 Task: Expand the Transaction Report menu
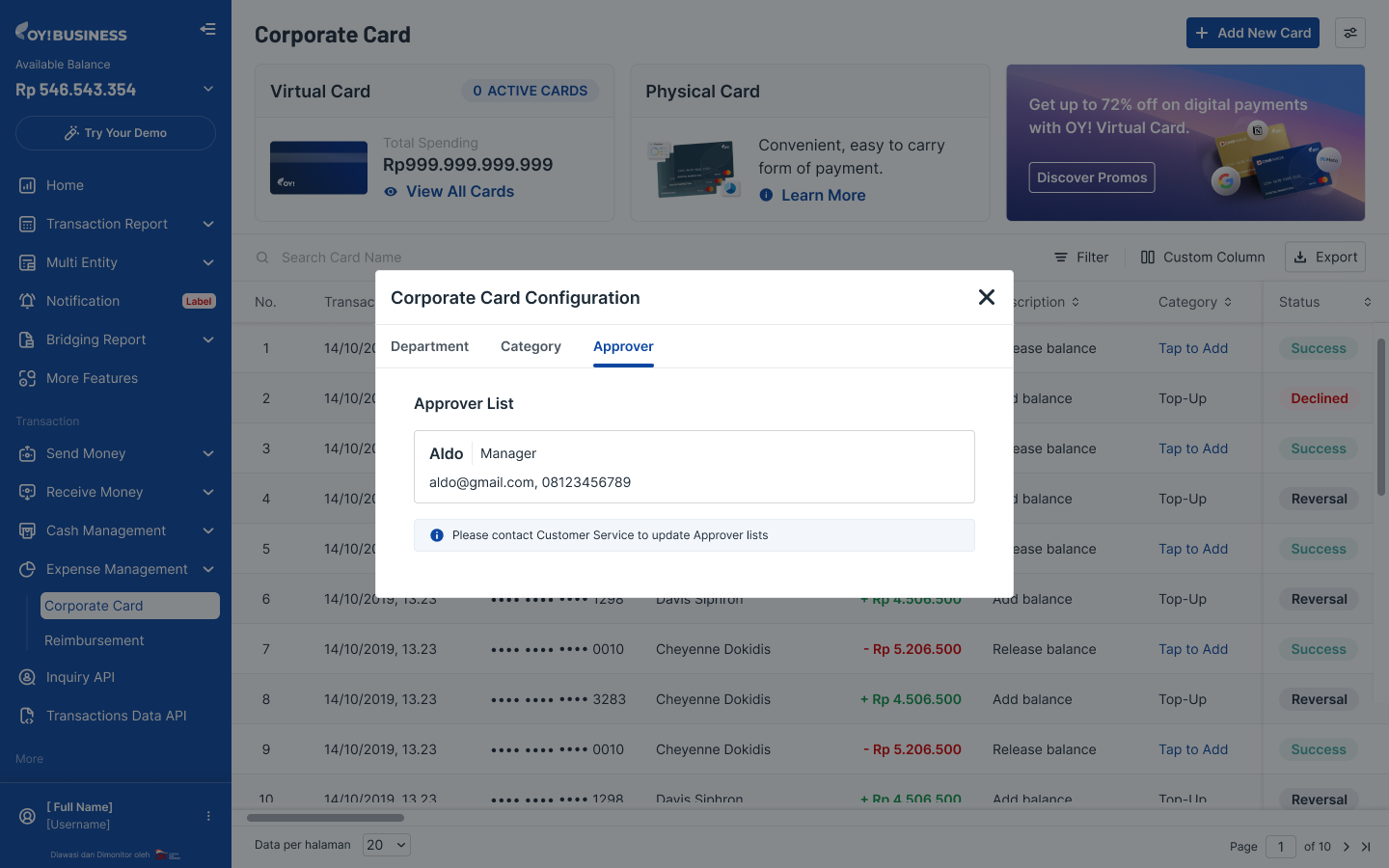207,224
